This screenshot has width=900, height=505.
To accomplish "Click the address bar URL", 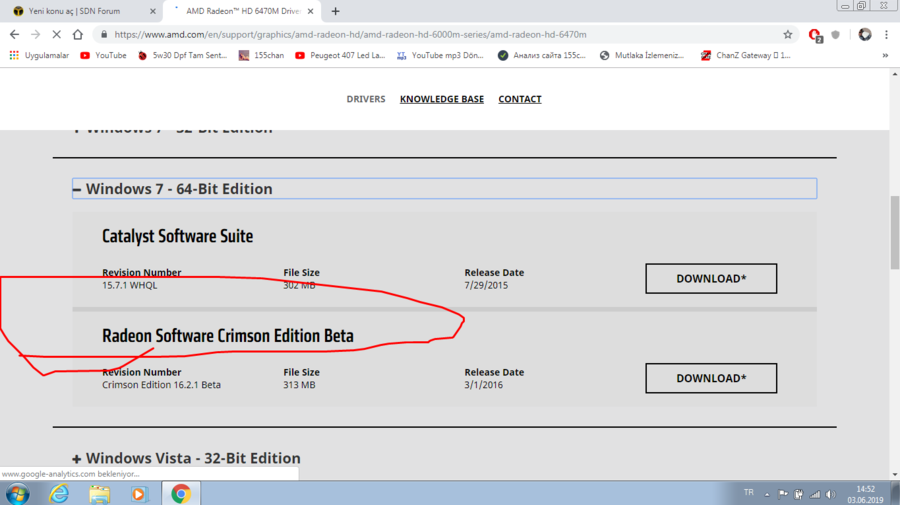I will pyautogui.click(x=350, y=34).
